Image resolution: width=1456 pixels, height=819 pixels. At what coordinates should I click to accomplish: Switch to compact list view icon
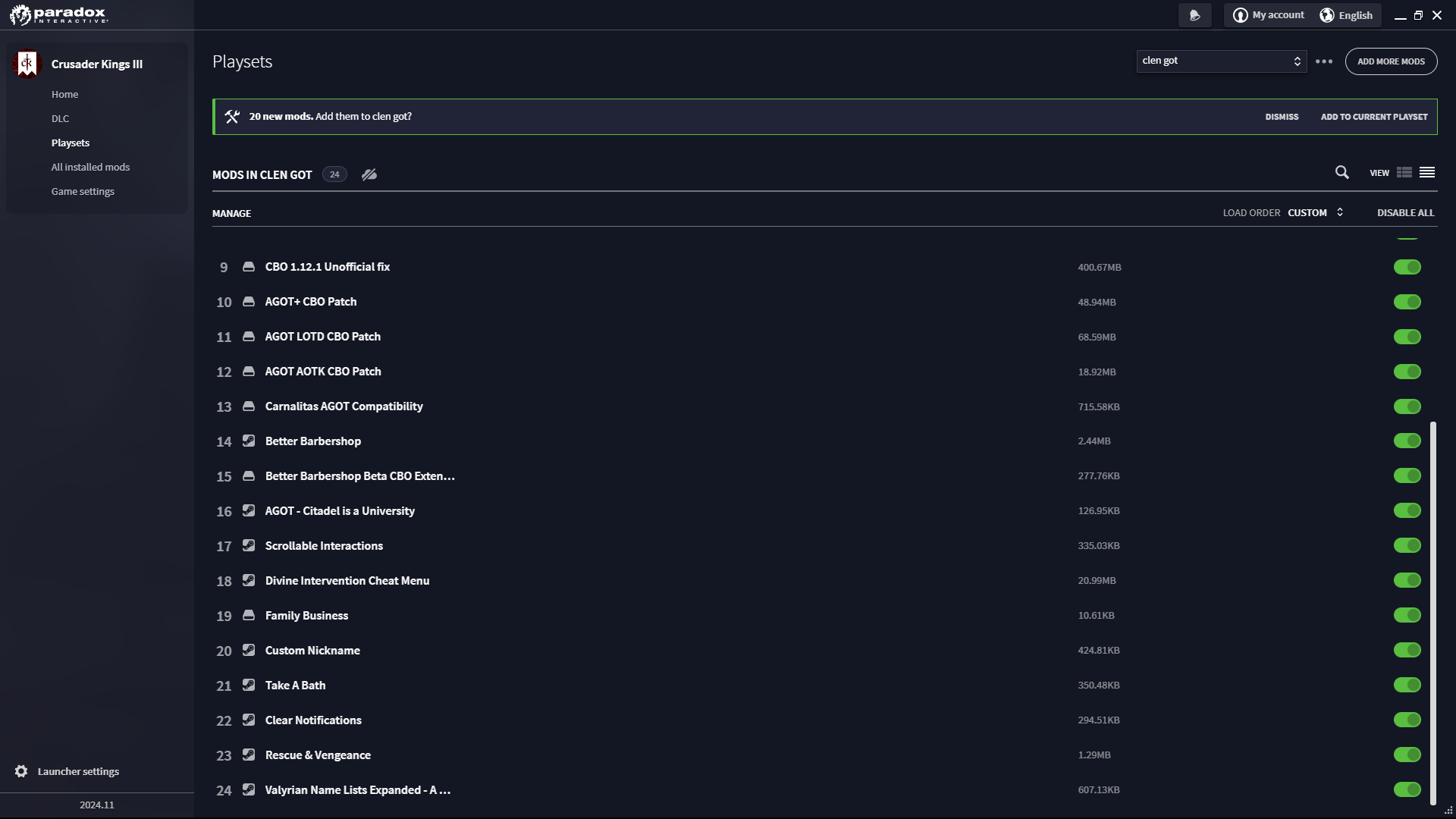pyautogui.click(x=1427, y=173)
